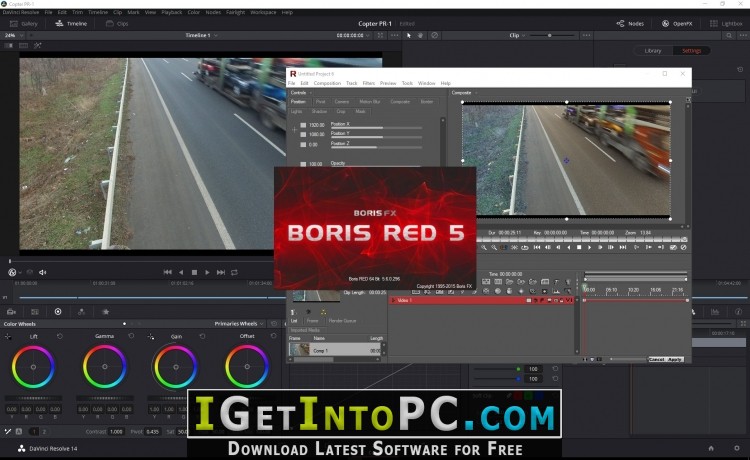Select the hand pan tool in node toolbar
Screen dimensions: 750x460
tap(420, 35)
